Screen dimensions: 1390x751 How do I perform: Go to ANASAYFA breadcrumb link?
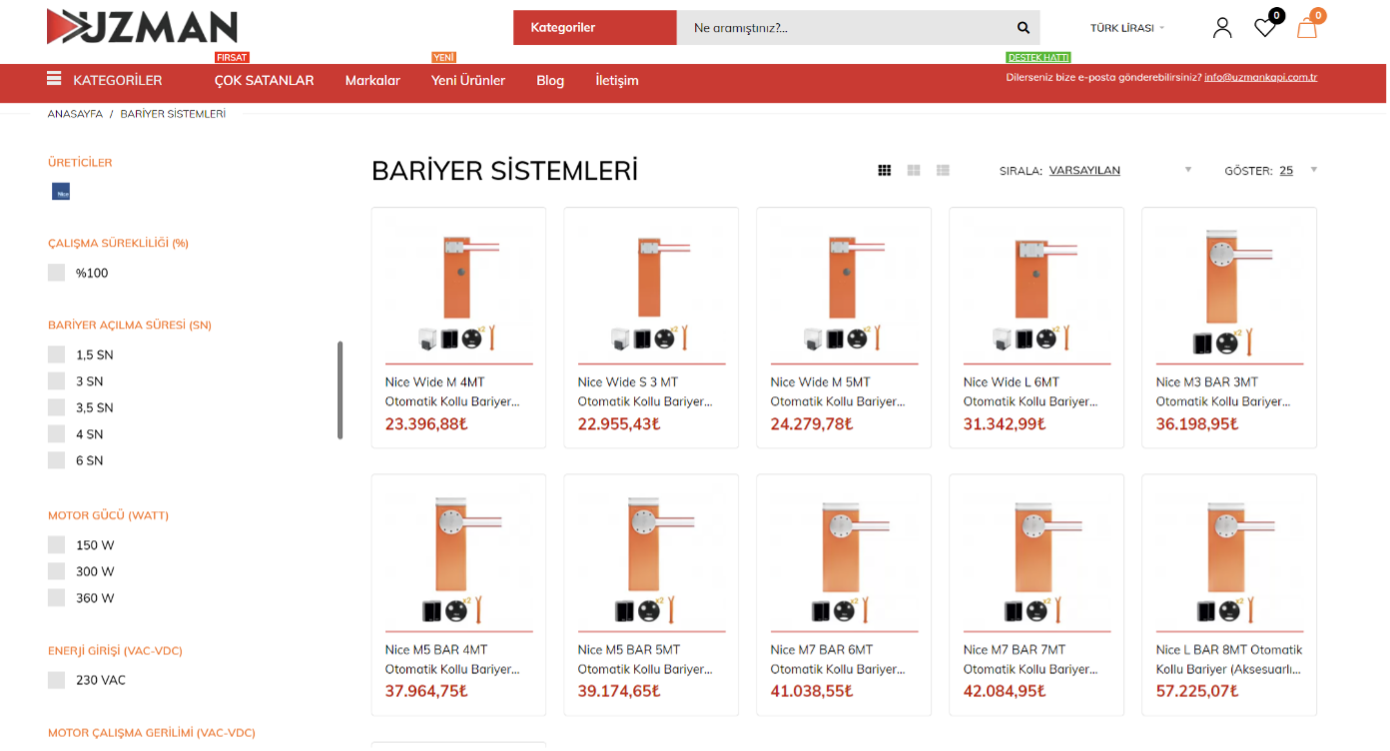tap(75, 114)
